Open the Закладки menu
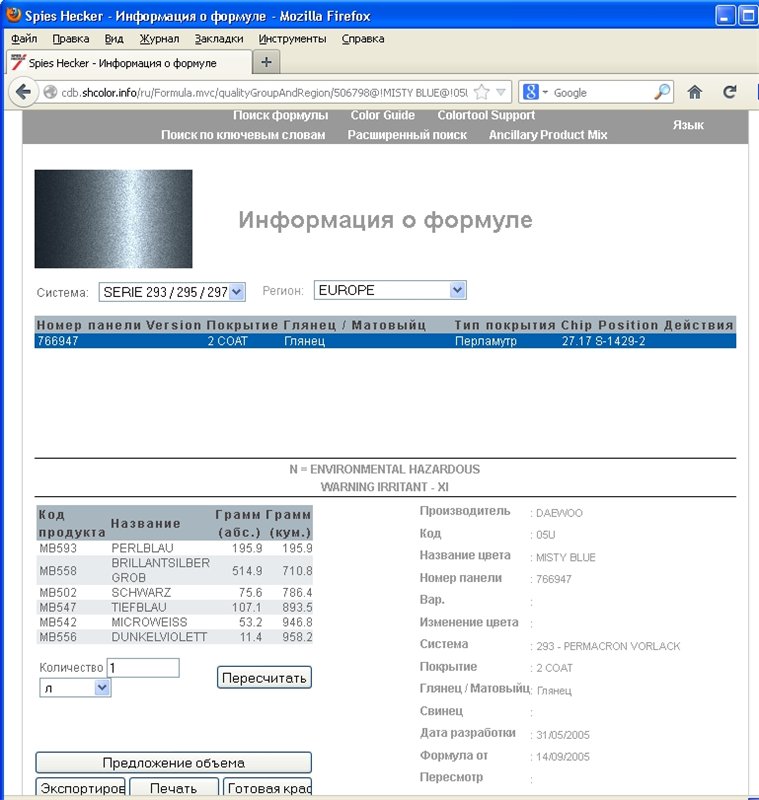Screen dimensions: 759x800 (219, 39)
